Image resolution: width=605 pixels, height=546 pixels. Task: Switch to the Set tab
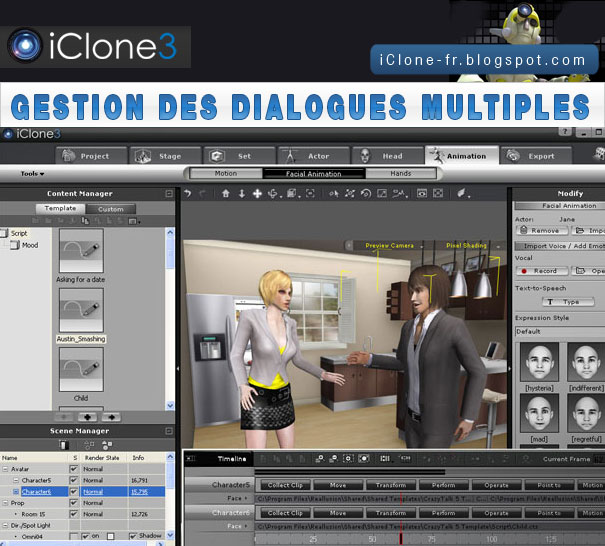[x=239, y=156]
